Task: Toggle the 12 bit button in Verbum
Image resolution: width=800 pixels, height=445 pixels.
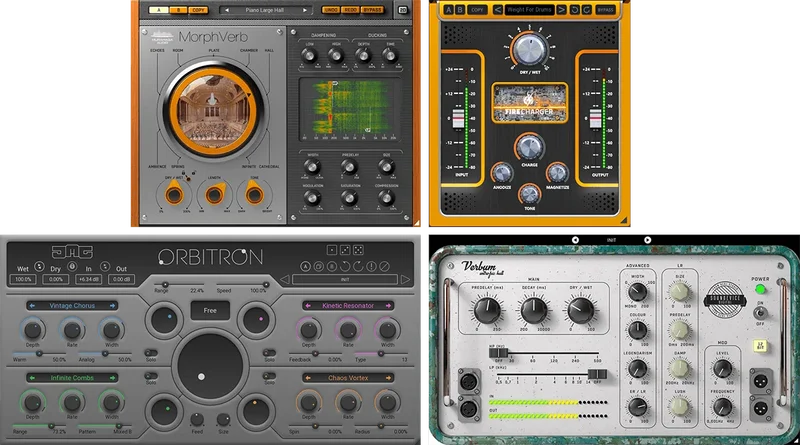Action: (760, 346)
